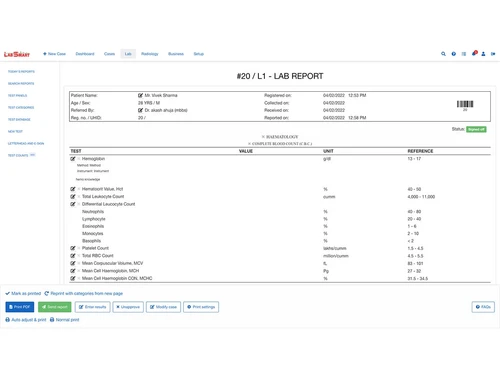Go to the Dashboard tab
500x375 pixels.
pos(85,54)
